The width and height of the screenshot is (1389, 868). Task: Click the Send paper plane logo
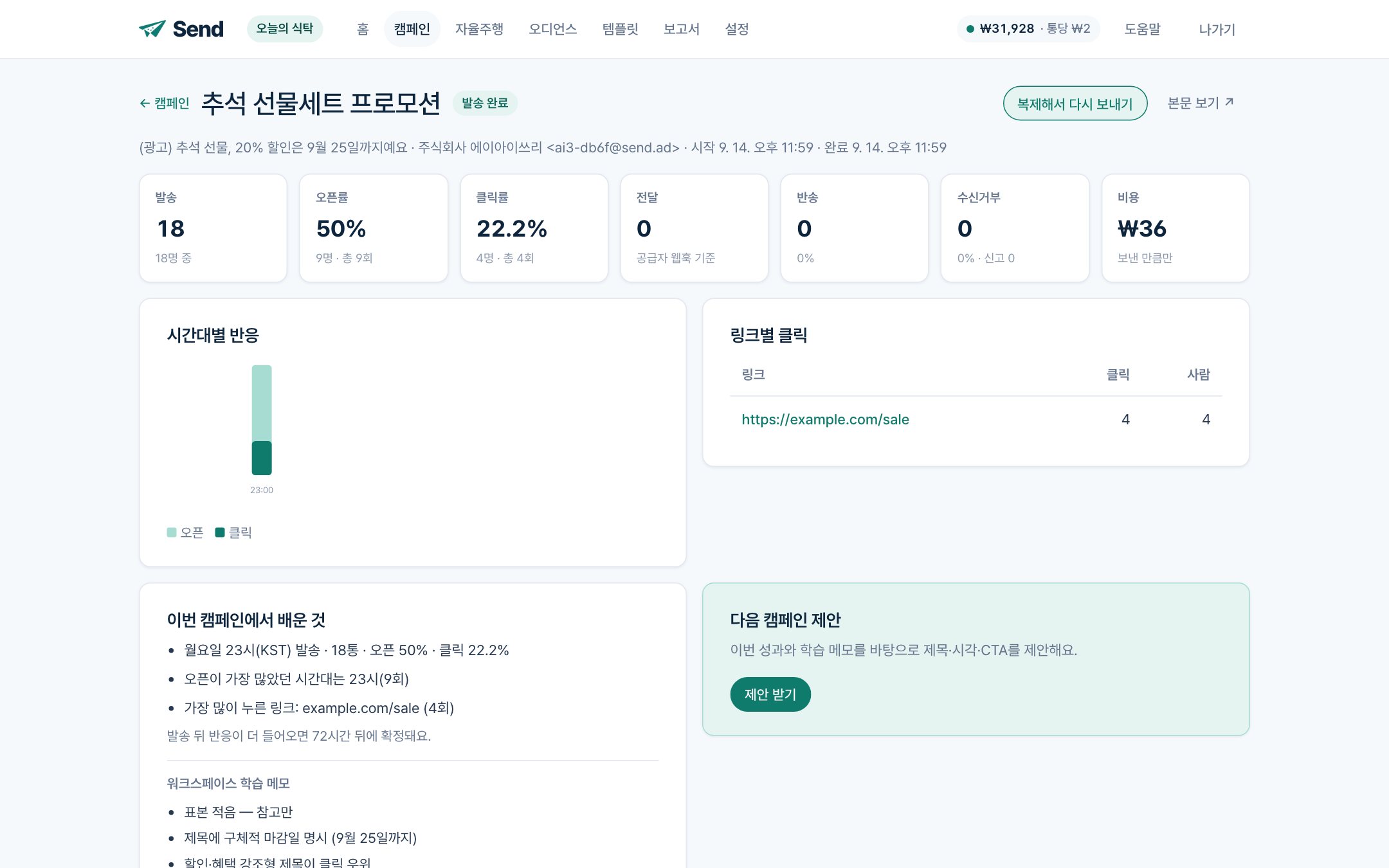181,29
